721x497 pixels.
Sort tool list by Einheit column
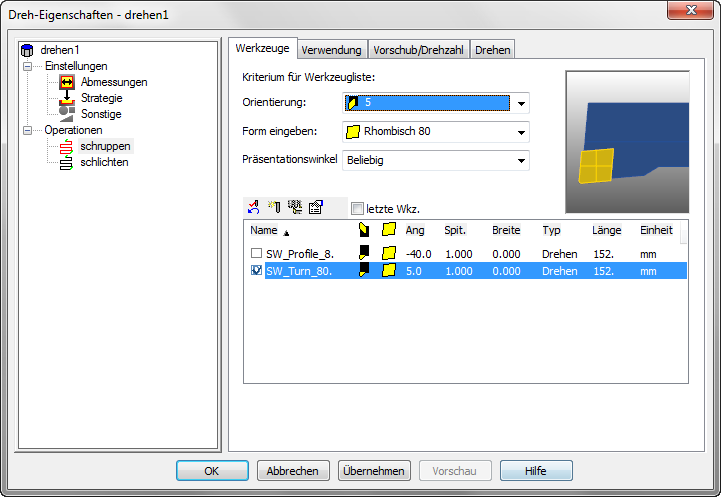656,230
